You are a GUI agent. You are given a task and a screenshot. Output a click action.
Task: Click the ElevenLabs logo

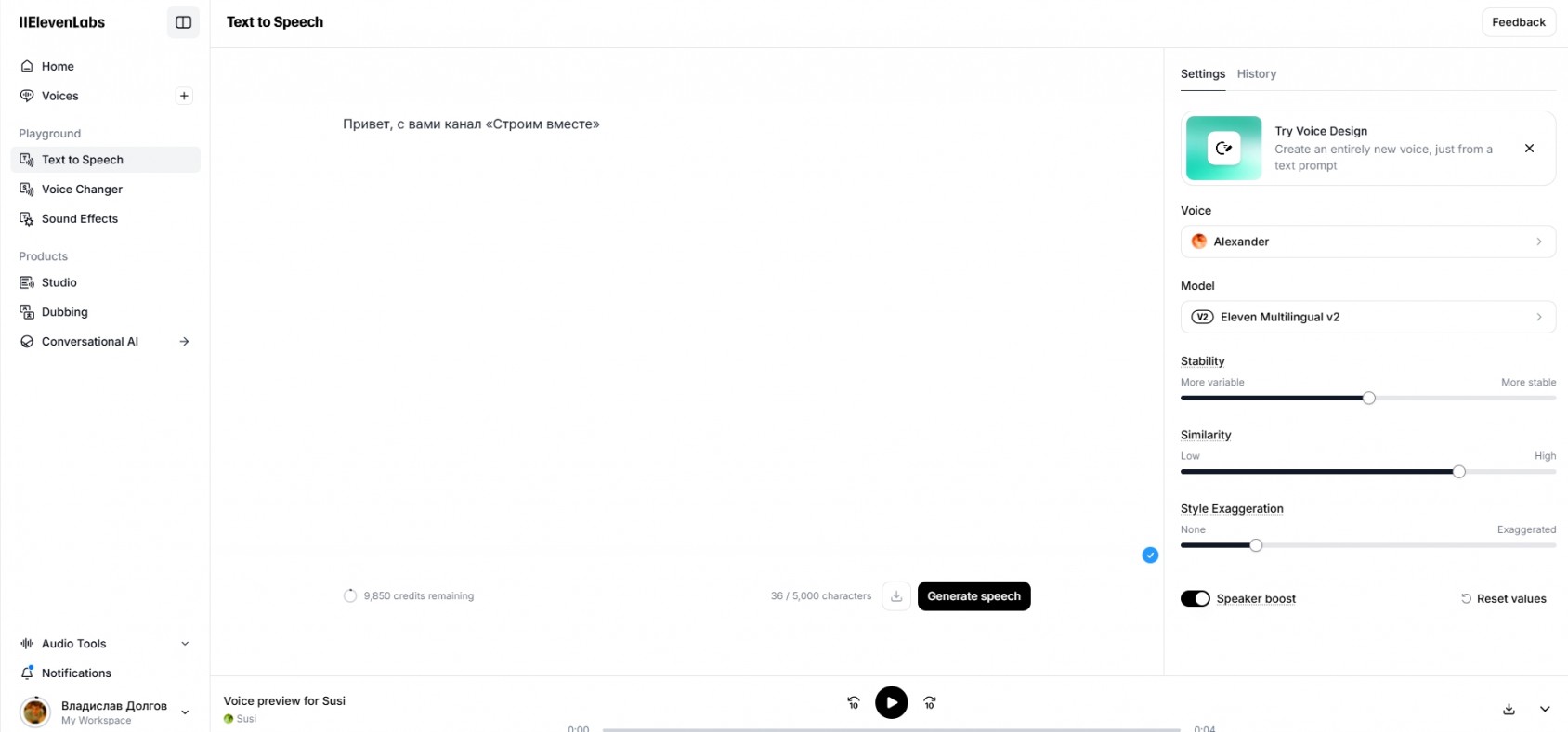(x=62, y=22)
